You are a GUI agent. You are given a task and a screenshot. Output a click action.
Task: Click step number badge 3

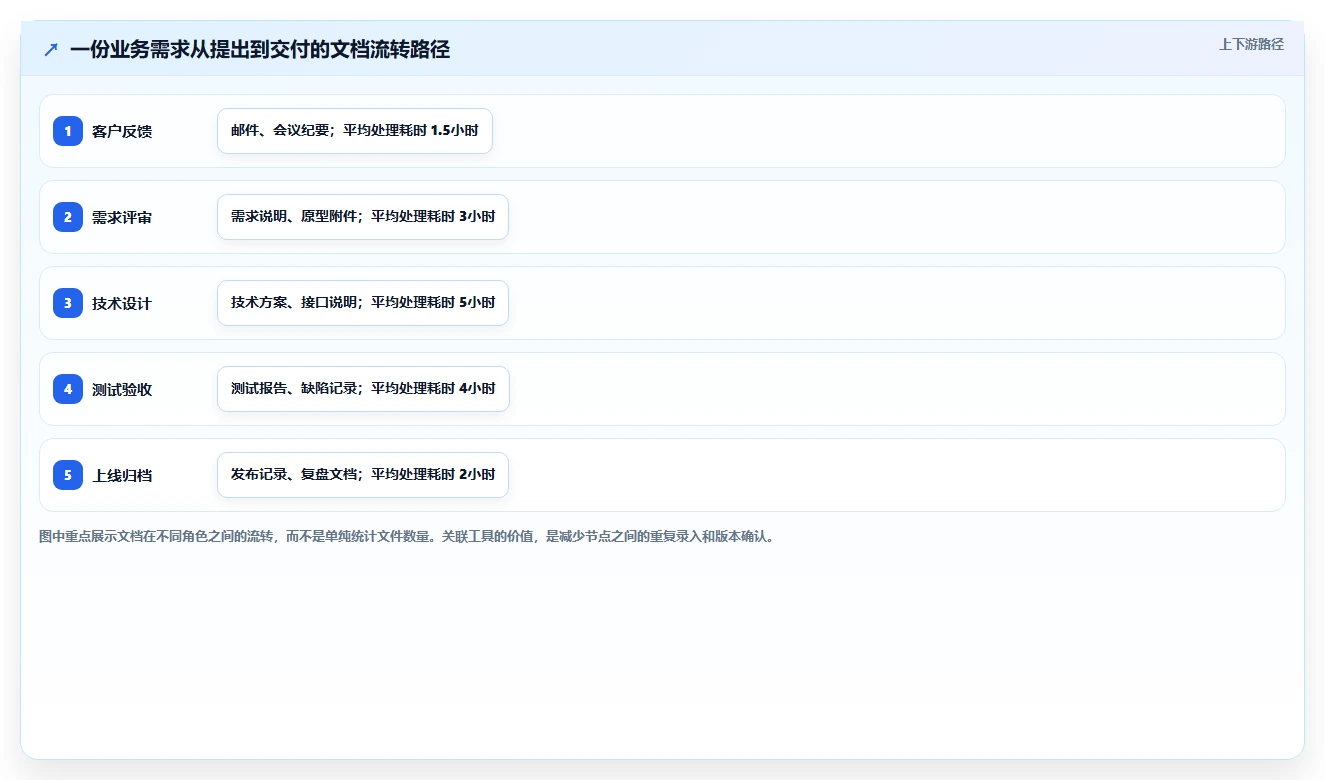(x=68, y=303)
